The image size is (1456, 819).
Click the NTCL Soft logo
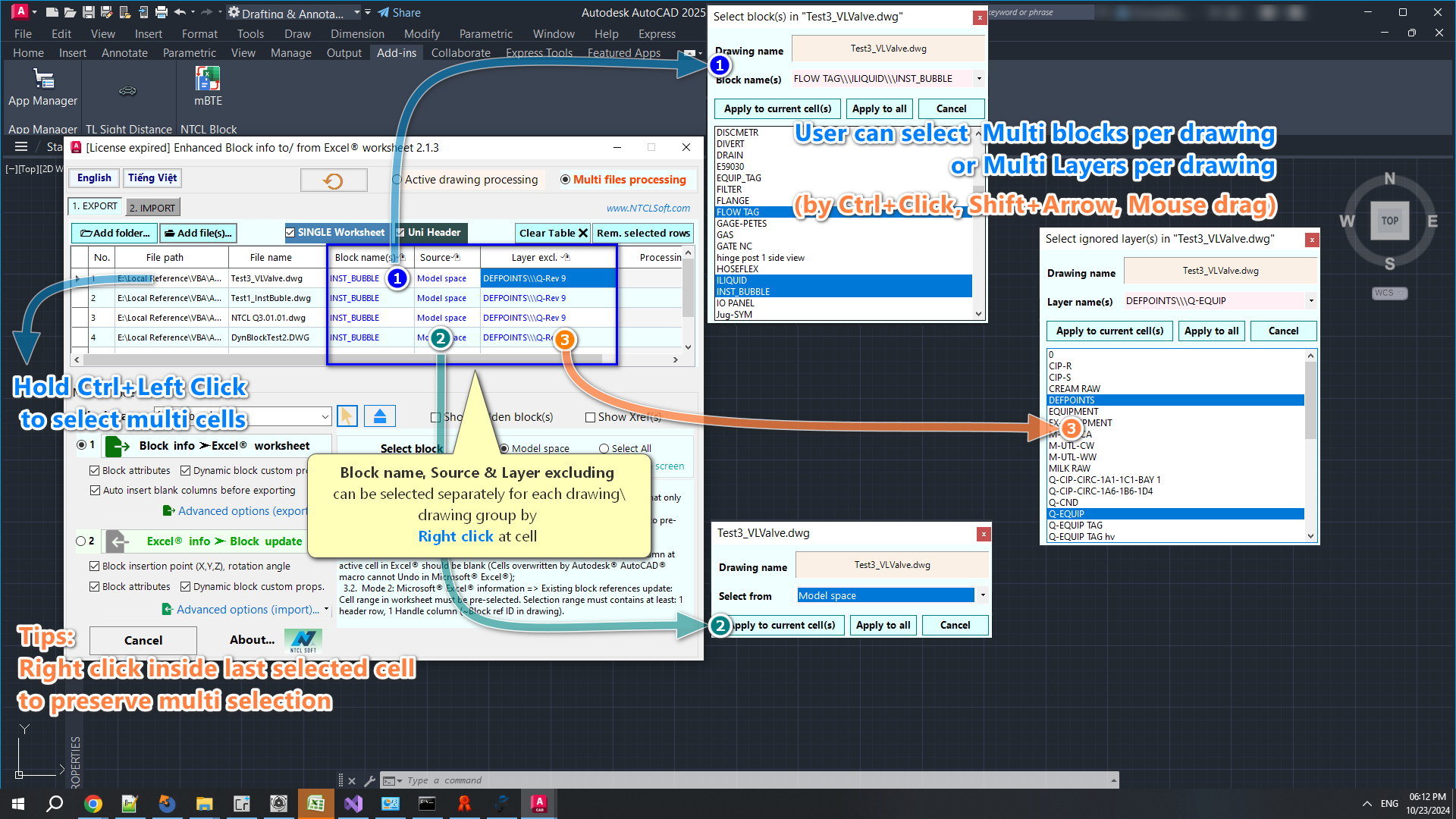click(303, 640)
